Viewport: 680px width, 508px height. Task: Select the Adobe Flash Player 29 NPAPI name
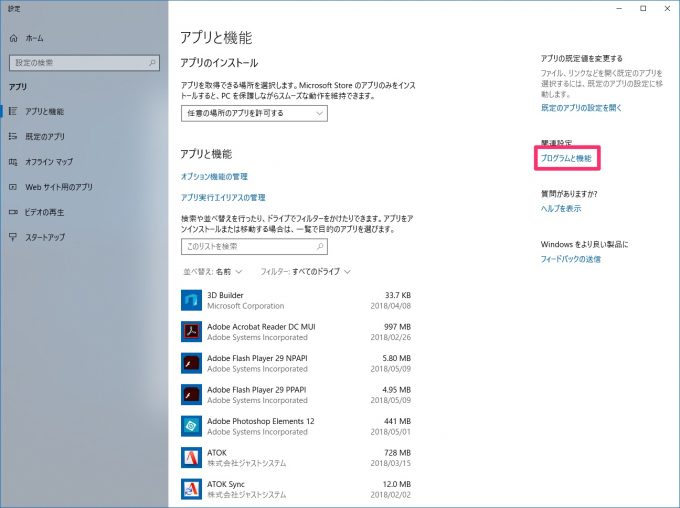coord(257,358)
